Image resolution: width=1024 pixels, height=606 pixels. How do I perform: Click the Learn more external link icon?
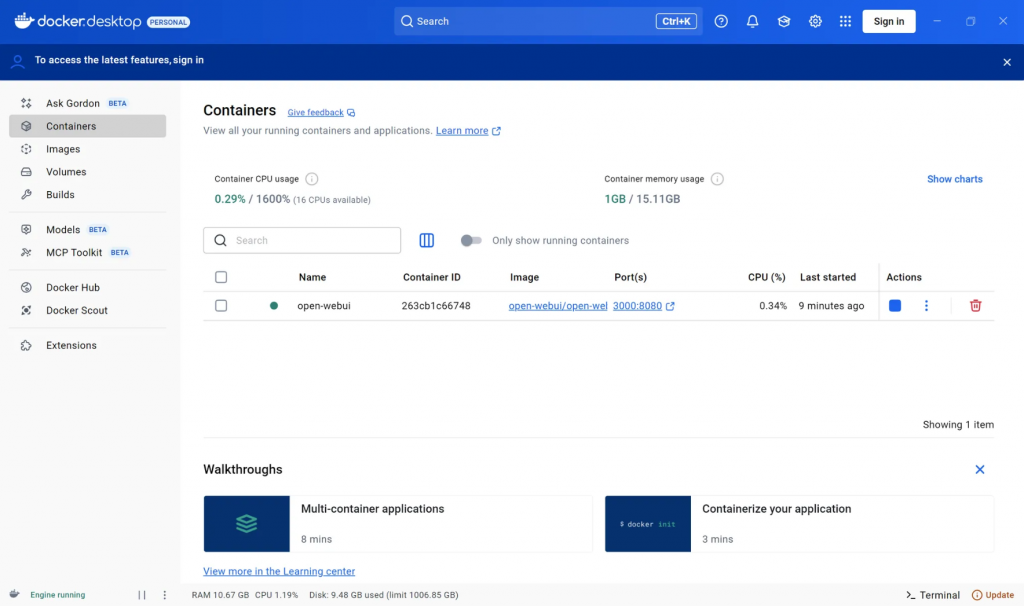496,131
